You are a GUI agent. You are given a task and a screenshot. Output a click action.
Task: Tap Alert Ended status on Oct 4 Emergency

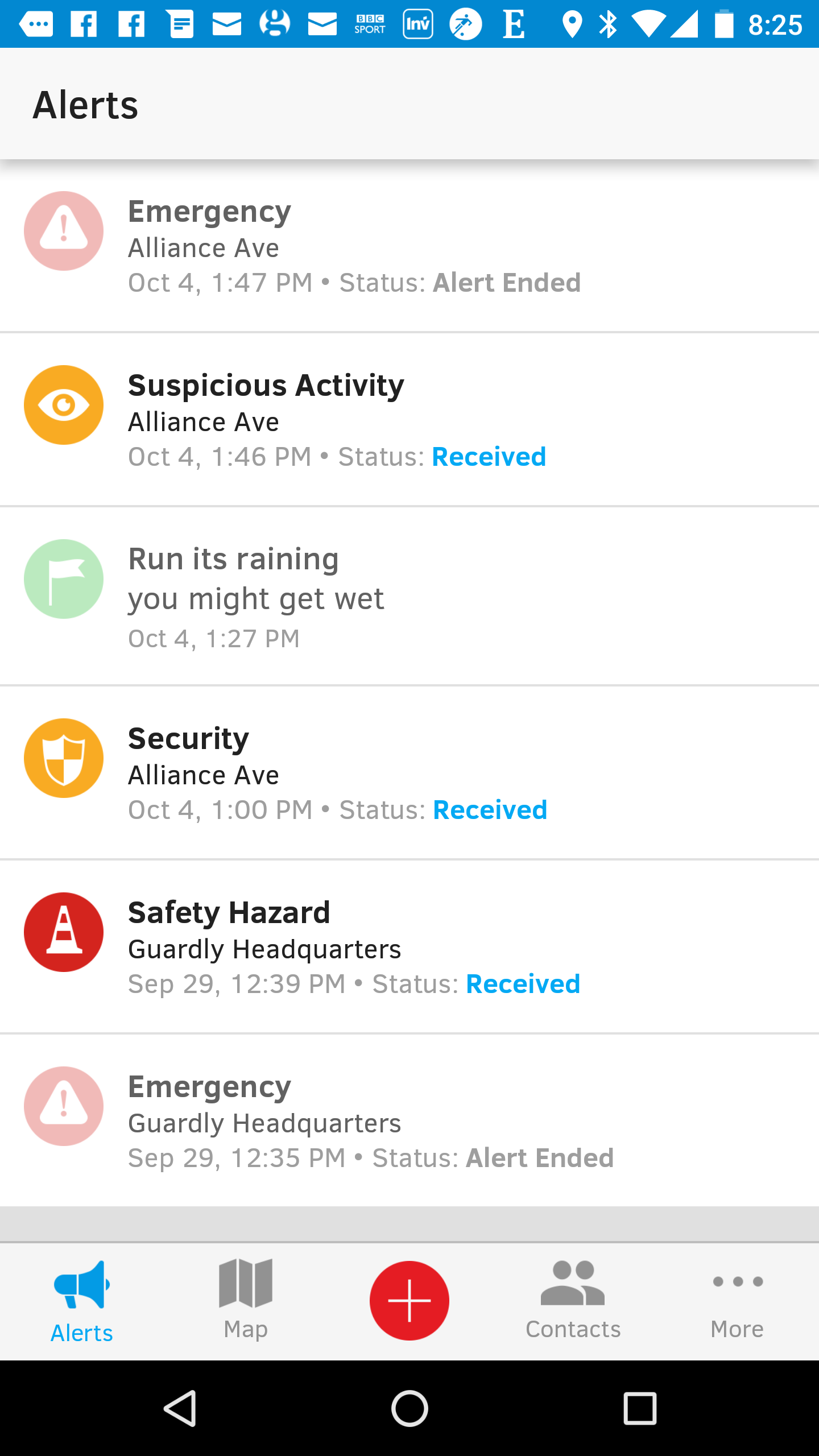506,283
